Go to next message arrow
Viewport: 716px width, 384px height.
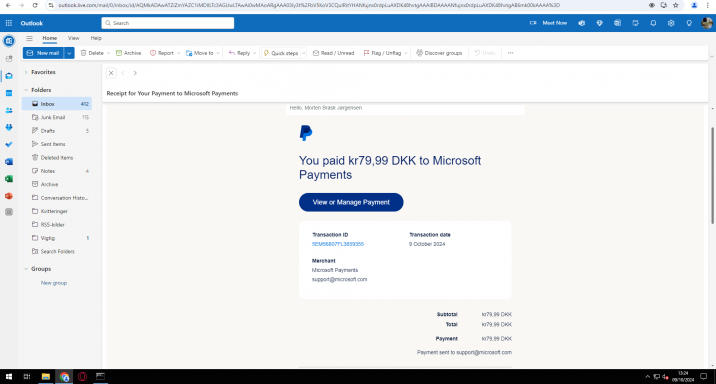[135, 73]
